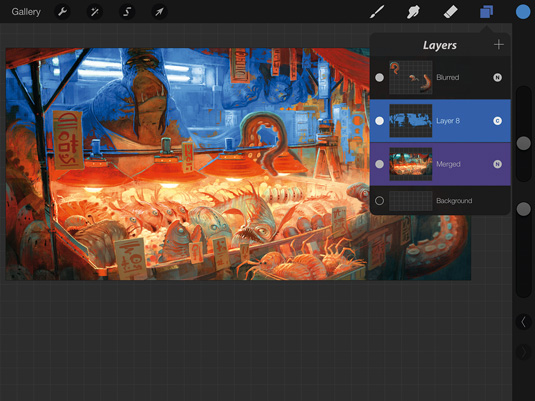Viewport: 535px width, 401px height.
Task: Click the Layers panel title
Action: click(x=439, y=45)
